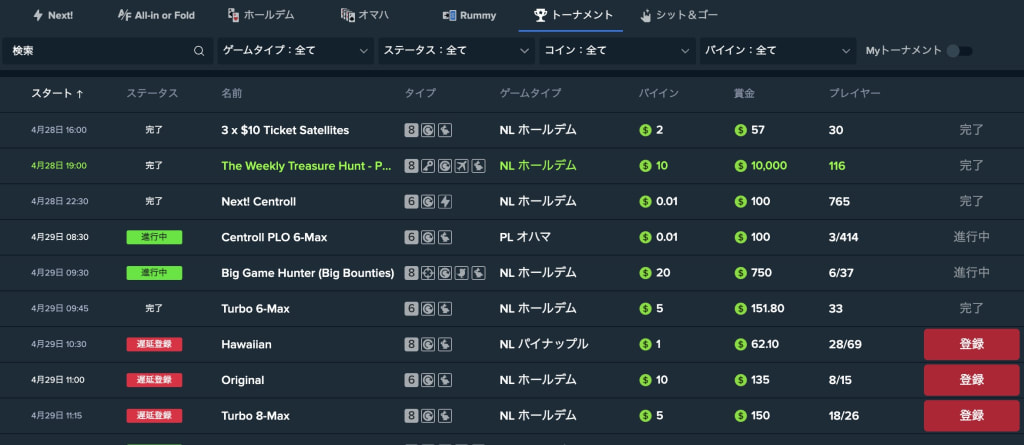Click the re-entry circle icon in Original row
Viewport: 1024px width, 445px height.
tap(428, 380)
